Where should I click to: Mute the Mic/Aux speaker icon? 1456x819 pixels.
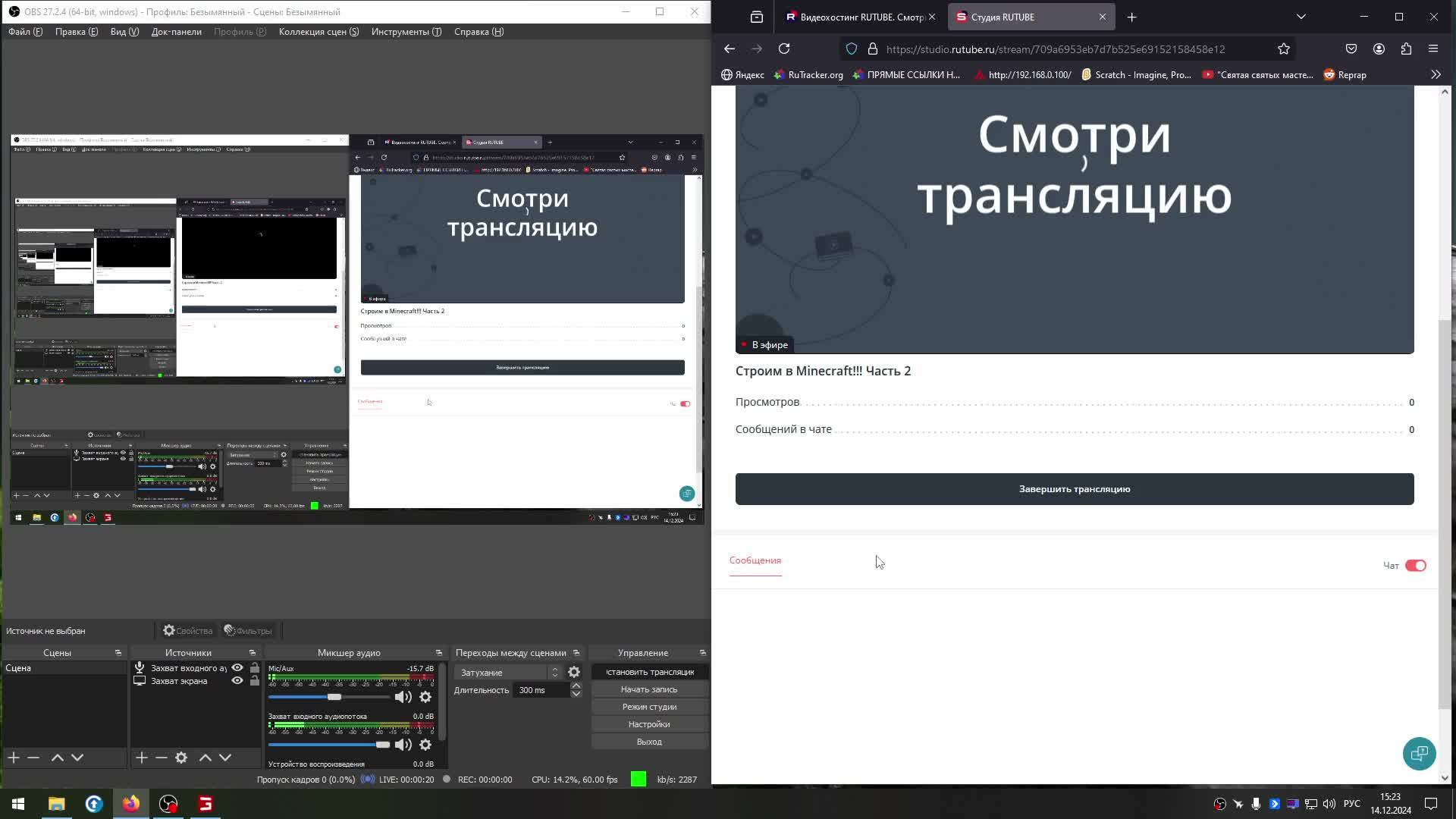click(x=403, y=697)
